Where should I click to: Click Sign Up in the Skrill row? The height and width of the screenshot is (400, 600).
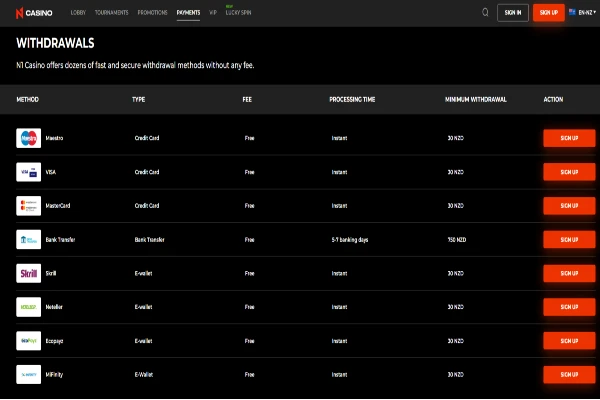point(569,274)
